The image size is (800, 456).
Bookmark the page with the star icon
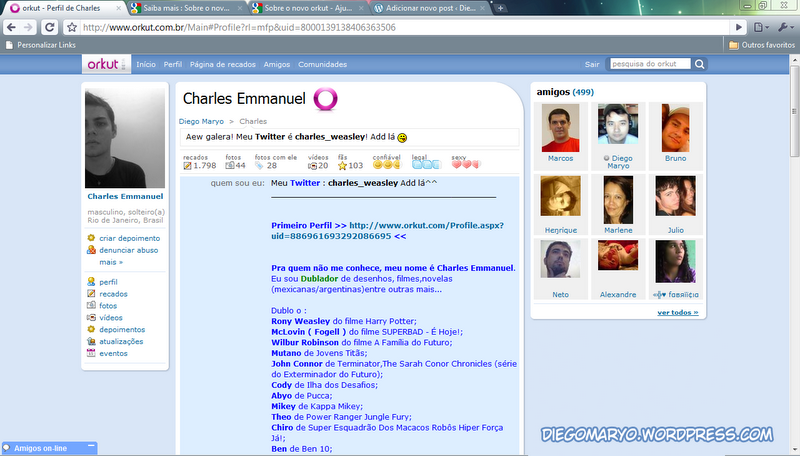[72, 27]
